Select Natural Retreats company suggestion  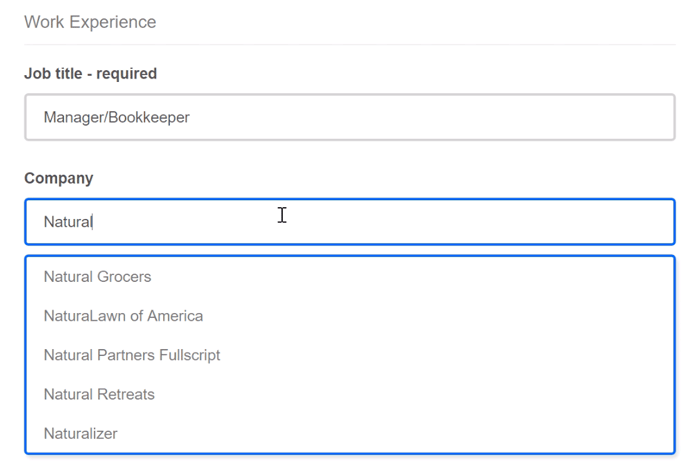(x=99, y=394)
